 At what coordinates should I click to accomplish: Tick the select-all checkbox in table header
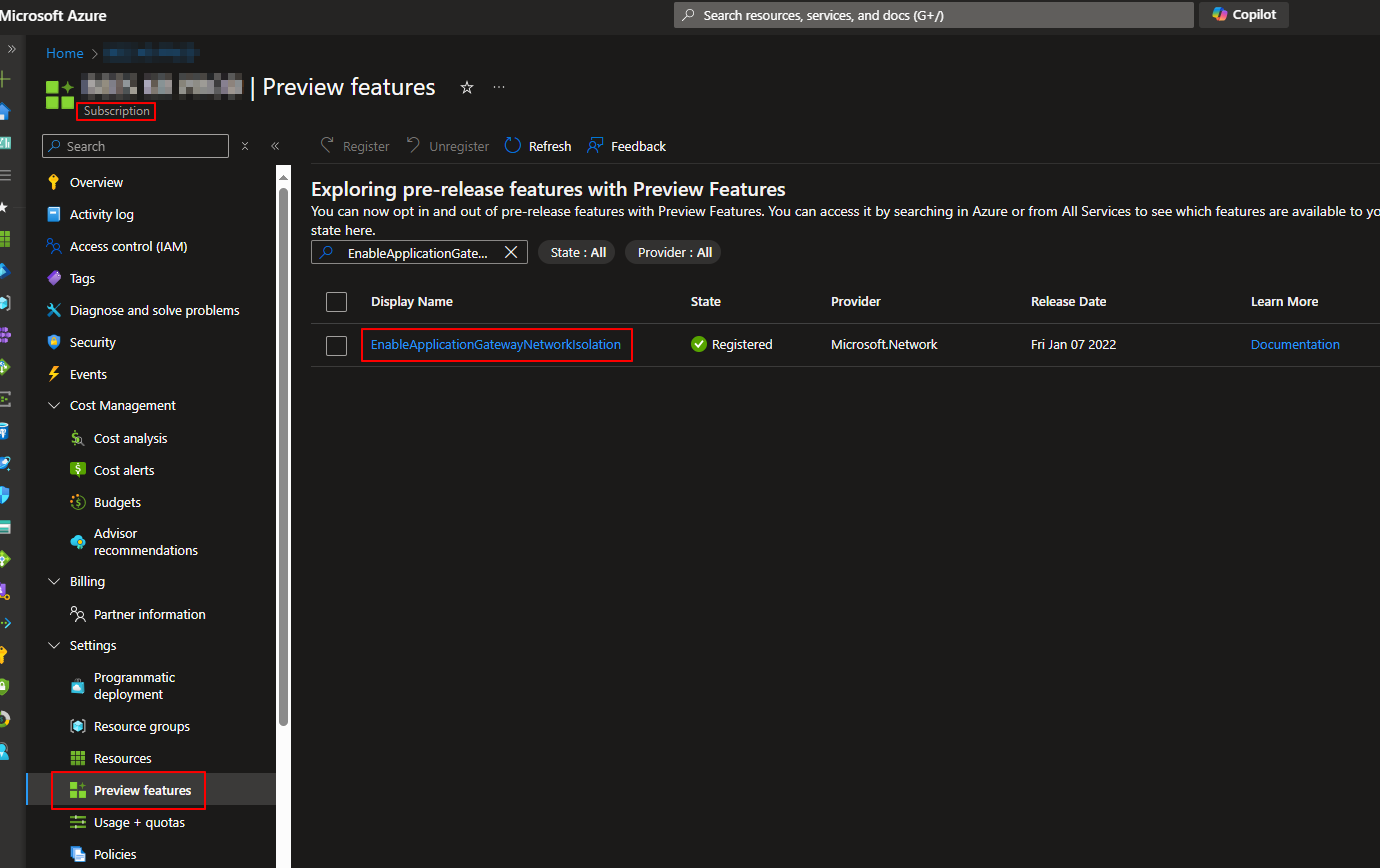pyautogui.click(x=337, y=302)
